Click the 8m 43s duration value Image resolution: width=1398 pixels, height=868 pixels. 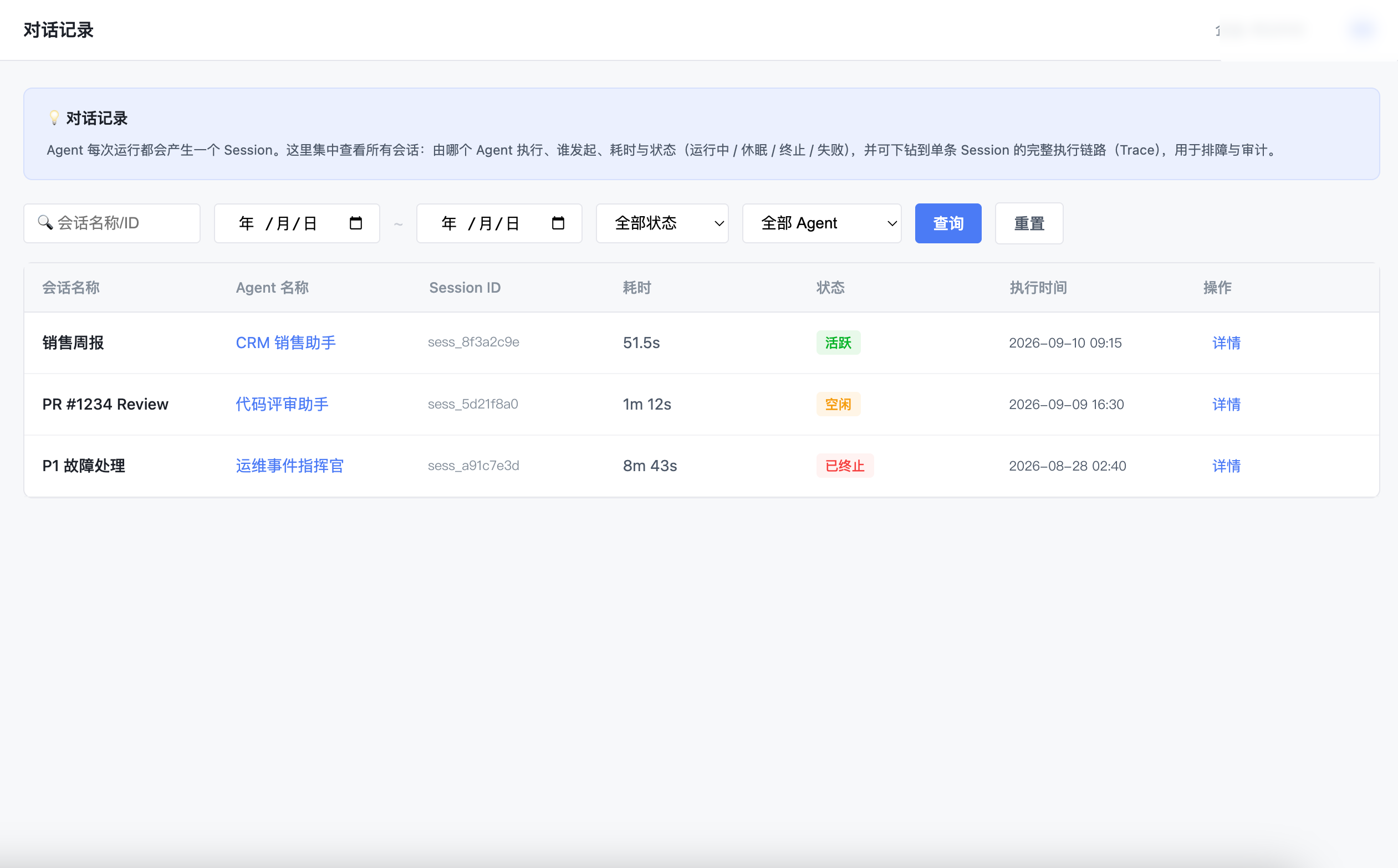[650, 466]
